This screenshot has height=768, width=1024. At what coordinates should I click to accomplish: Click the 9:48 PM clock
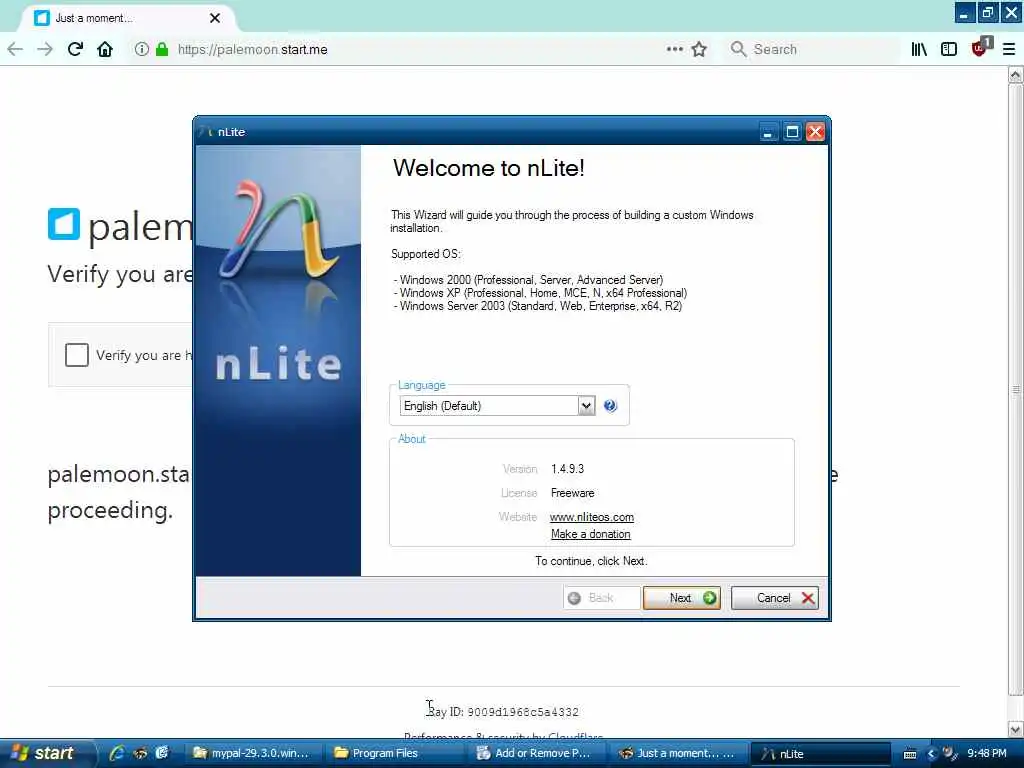[x=987, y=753]
